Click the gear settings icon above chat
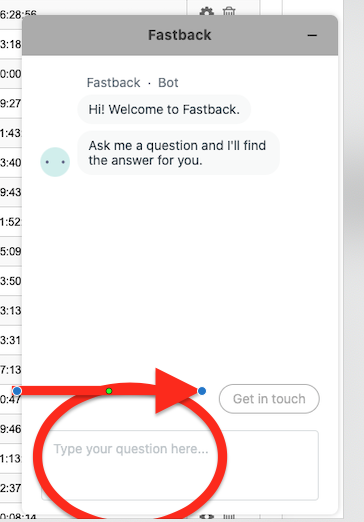 (206, 11)
